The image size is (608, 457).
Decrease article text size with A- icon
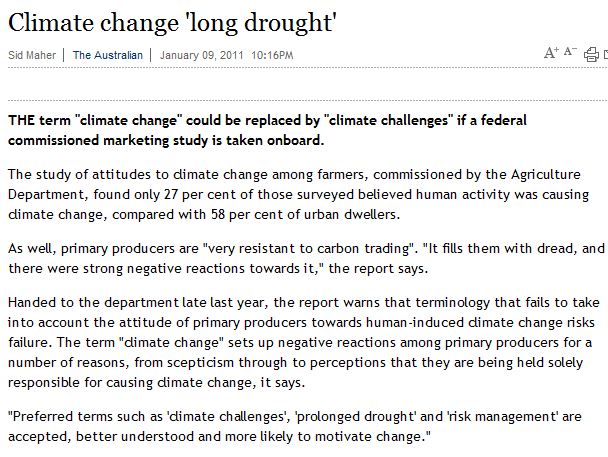click(570, 51)
